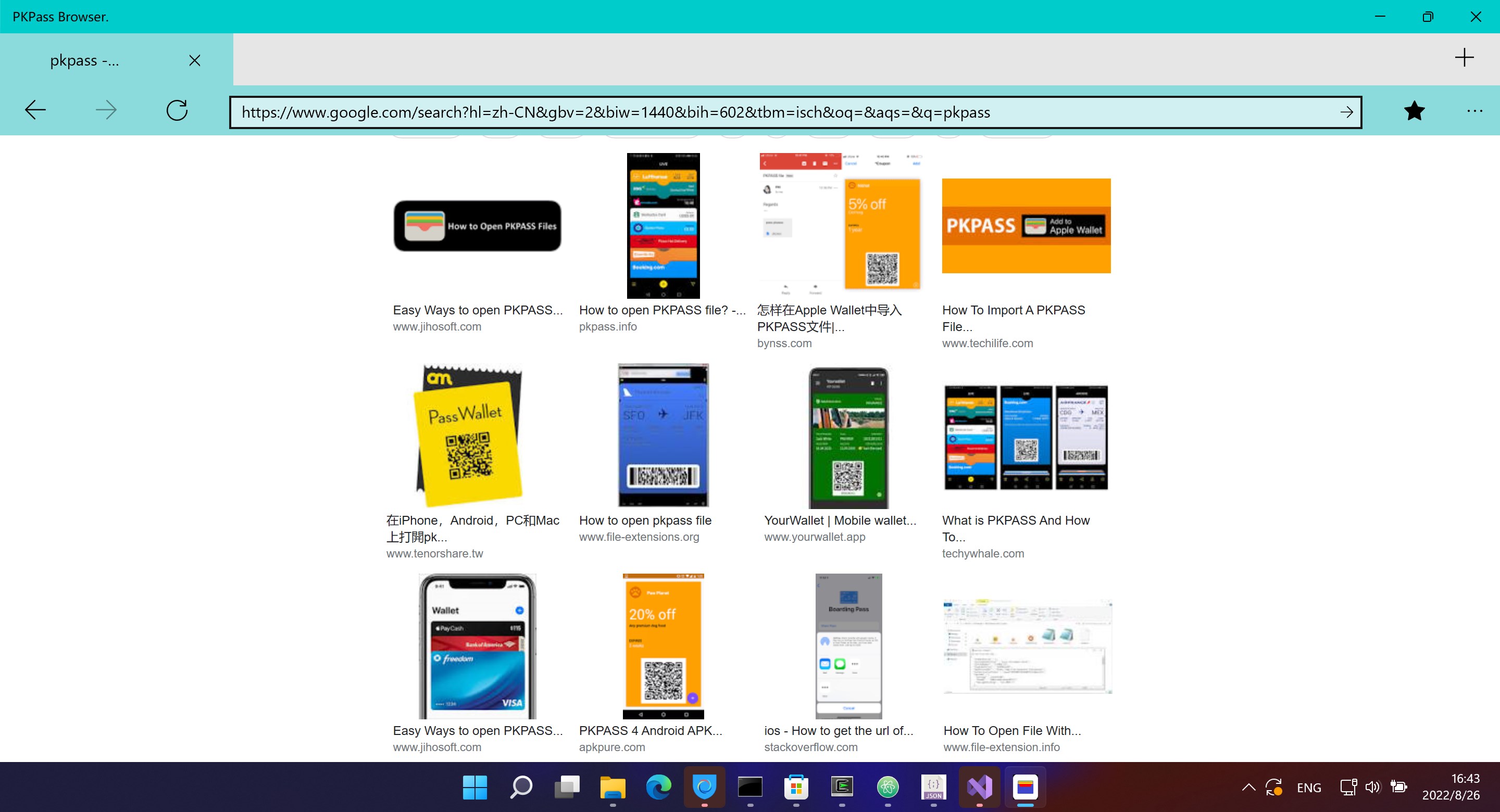
Task: Submit the URL with the go arrow
Action: [1346, 112]
